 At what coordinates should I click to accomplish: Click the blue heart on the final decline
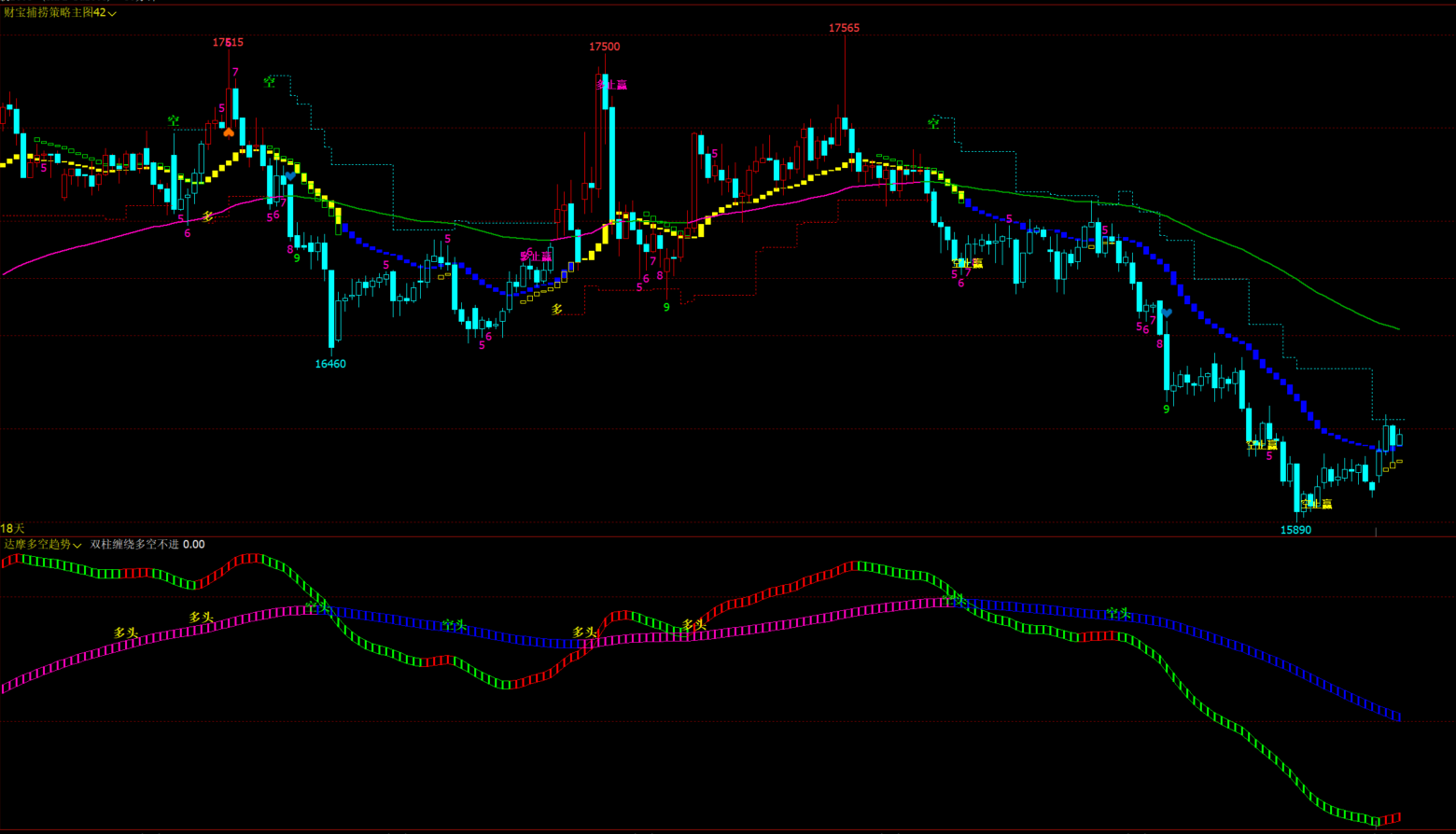point(1166,313)
